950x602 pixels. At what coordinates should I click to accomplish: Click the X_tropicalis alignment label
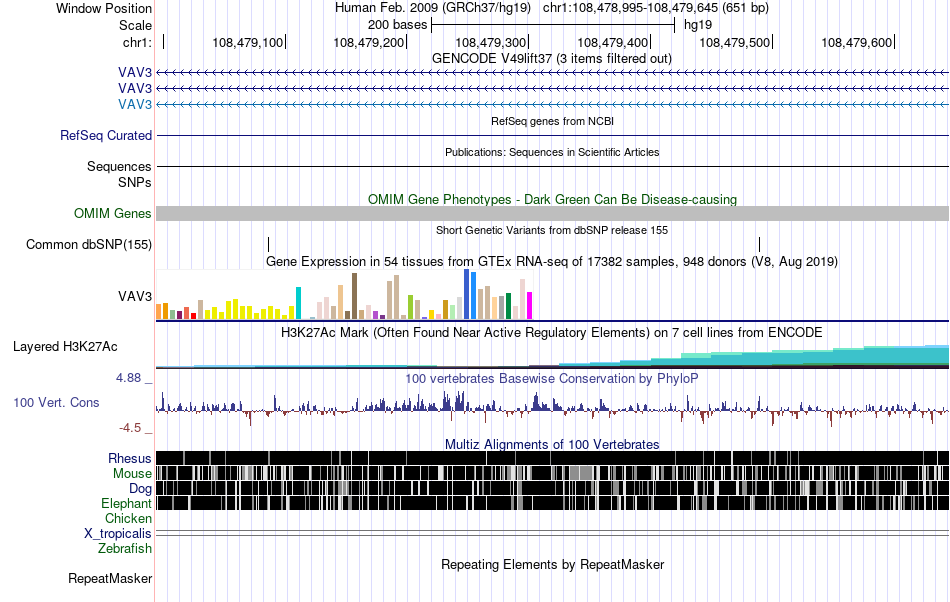(118, 534)
